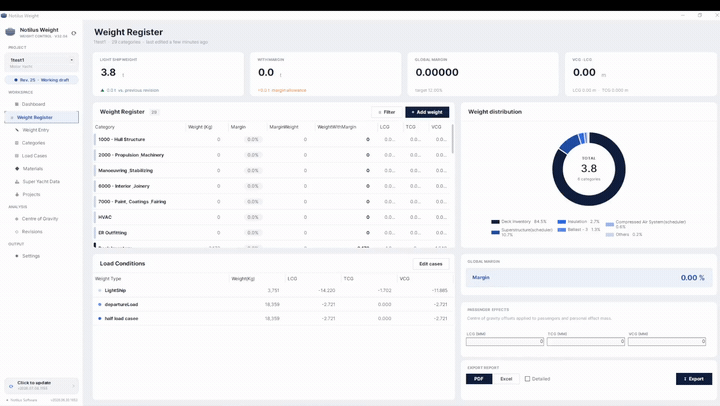This screenshot has height=406, width=720.
Task: Click the Revisions sidebar icon
Action: [17, 232]
